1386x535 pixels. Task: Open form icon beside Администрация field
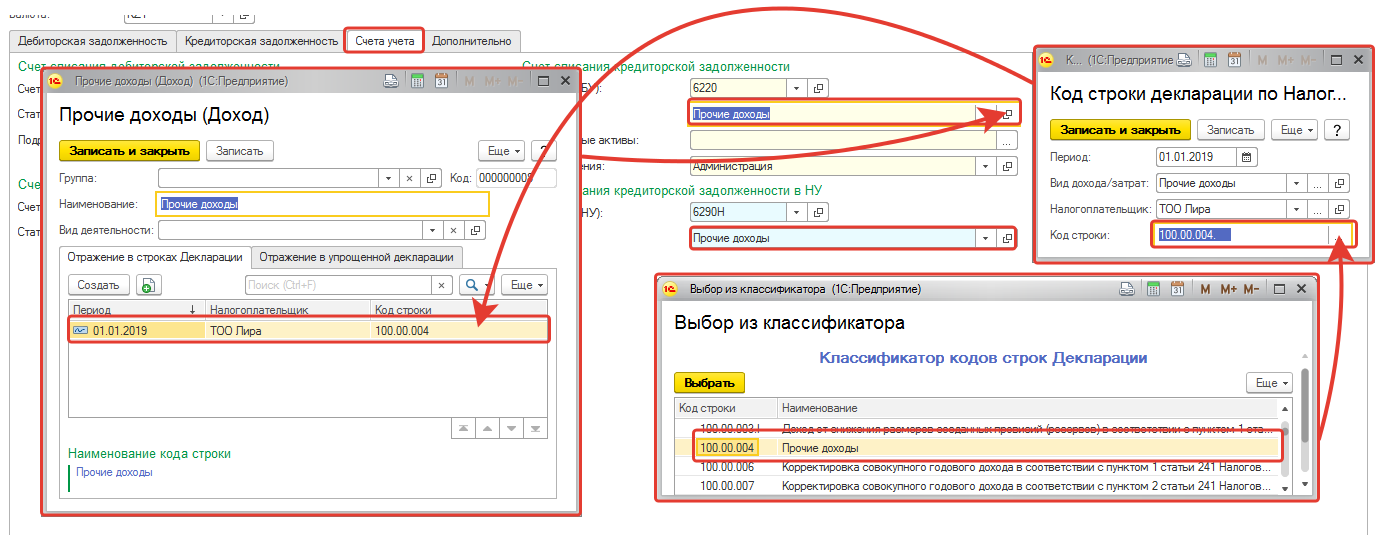(1008, 166)
